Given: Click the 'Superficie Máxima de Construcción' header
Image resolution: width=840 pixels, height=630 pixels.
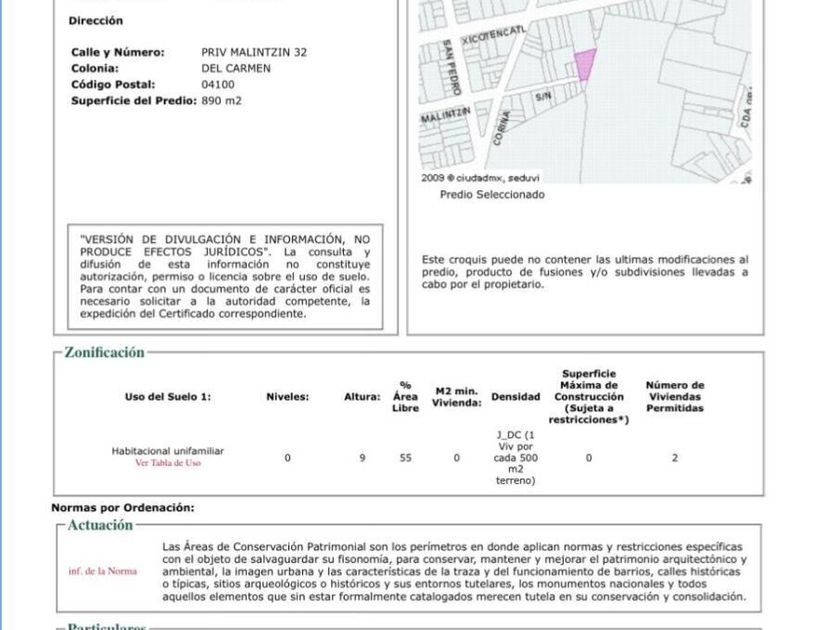Looking at the screenshot, I should point(589,396).
